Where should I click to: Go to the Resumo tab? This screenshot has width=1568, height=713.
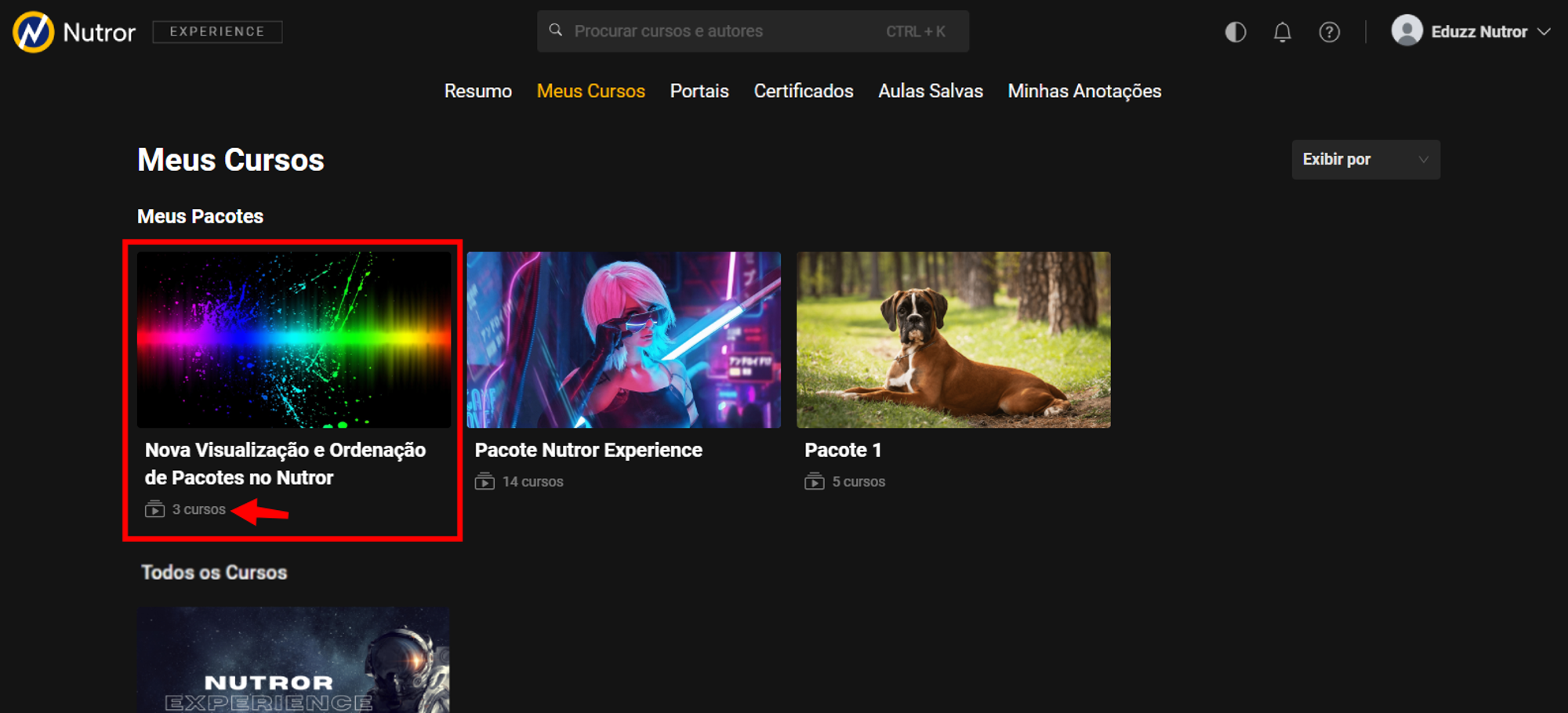(478, 91)
